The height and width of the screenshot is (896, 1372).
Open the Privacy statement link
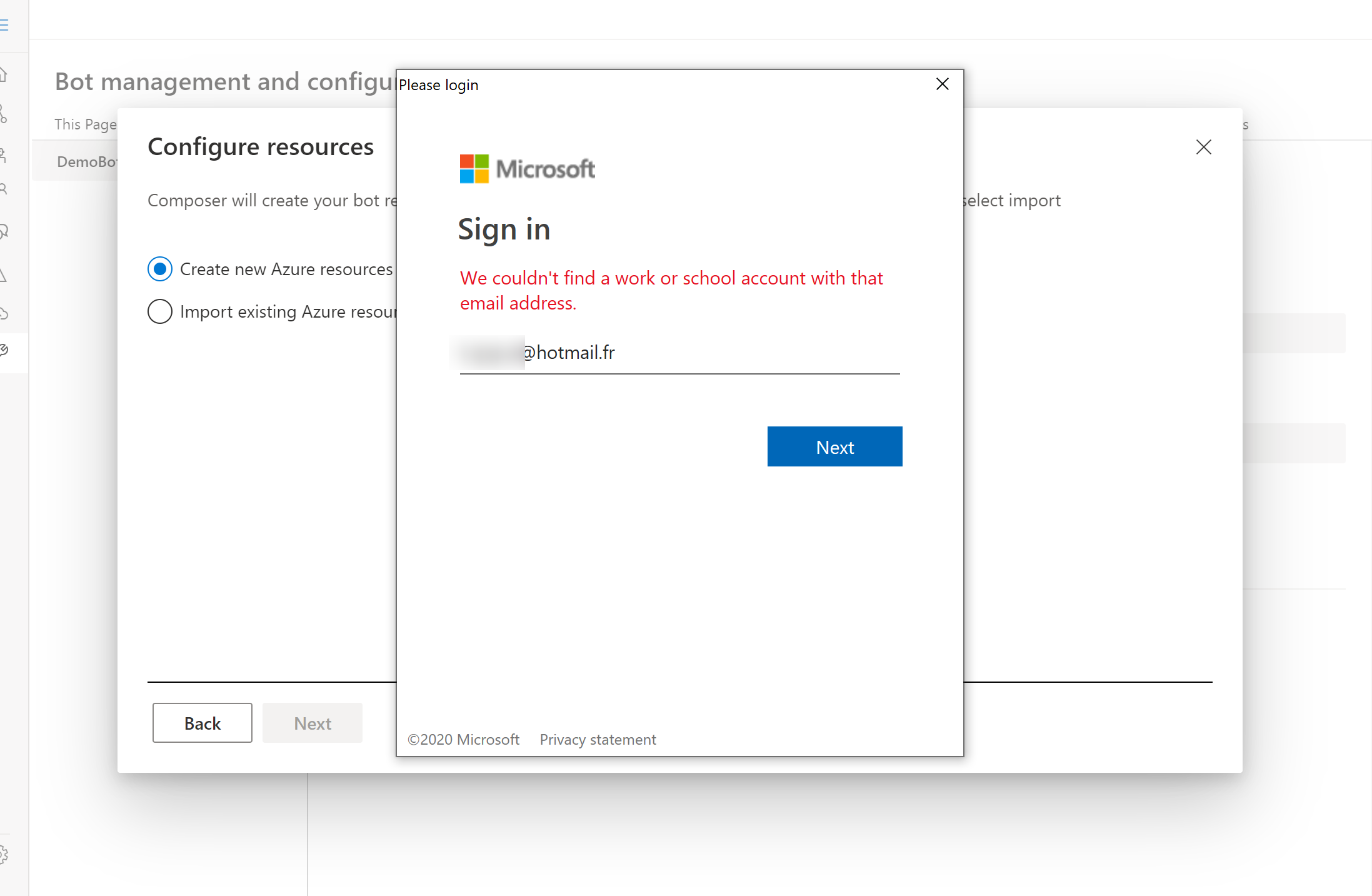point(598,740)
